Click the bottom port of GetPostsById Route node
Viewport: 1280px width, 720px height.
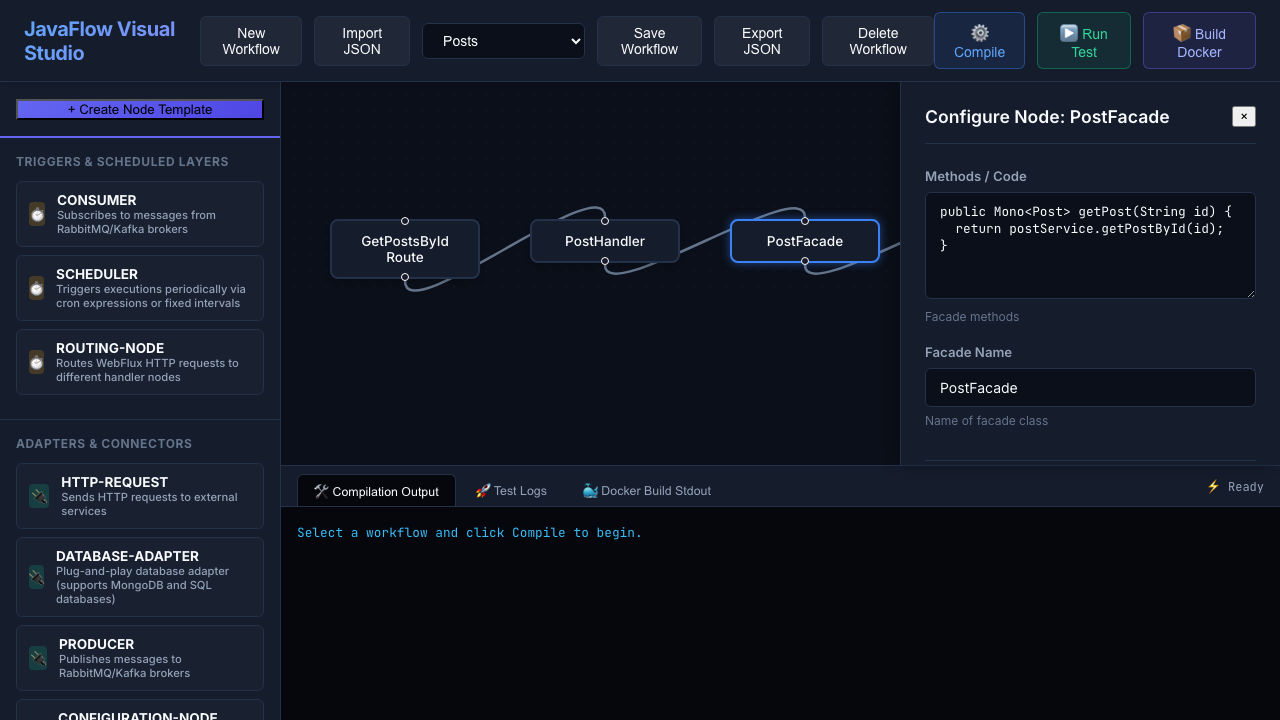tap(405, 277)
